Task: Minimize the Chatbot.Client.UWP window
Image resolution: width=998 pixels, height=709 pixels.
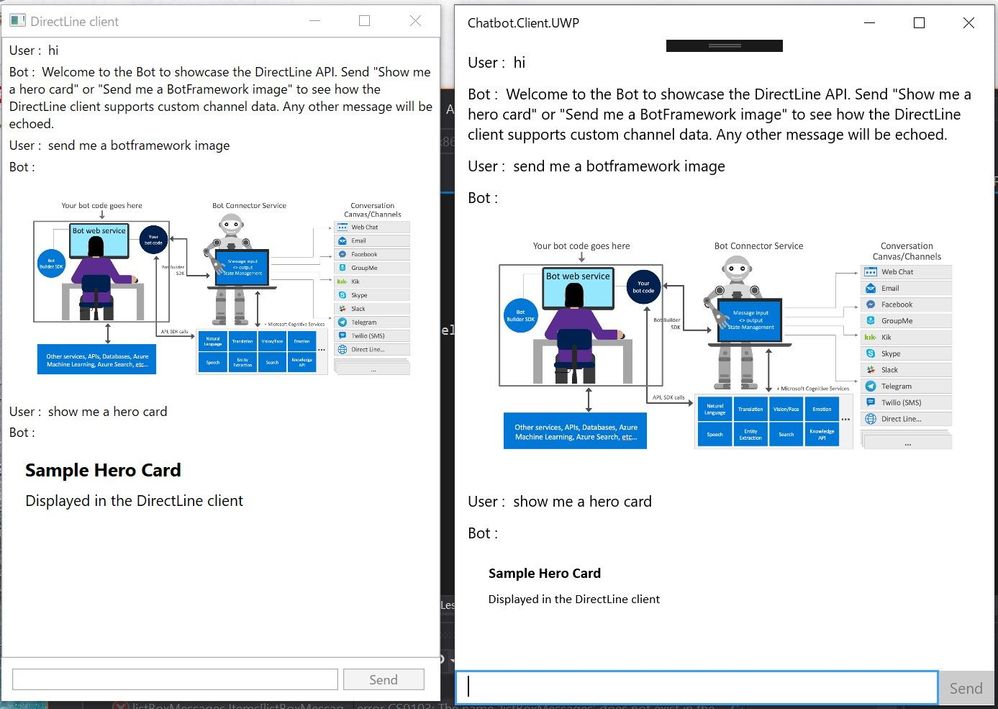Action: (870, 23)
